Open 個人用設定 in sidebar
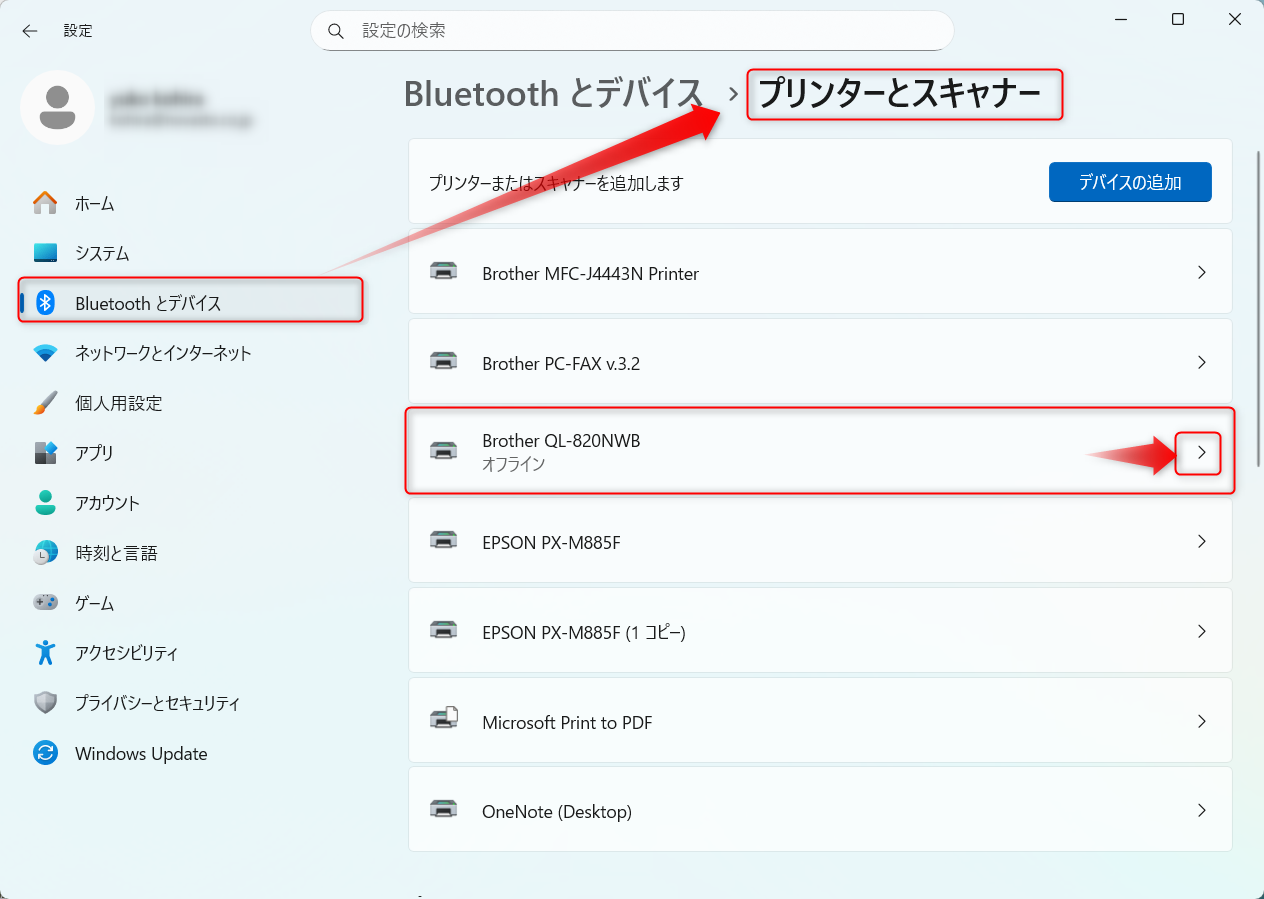Viewport: 1264px width, 899px height. (x=118, y=403)
